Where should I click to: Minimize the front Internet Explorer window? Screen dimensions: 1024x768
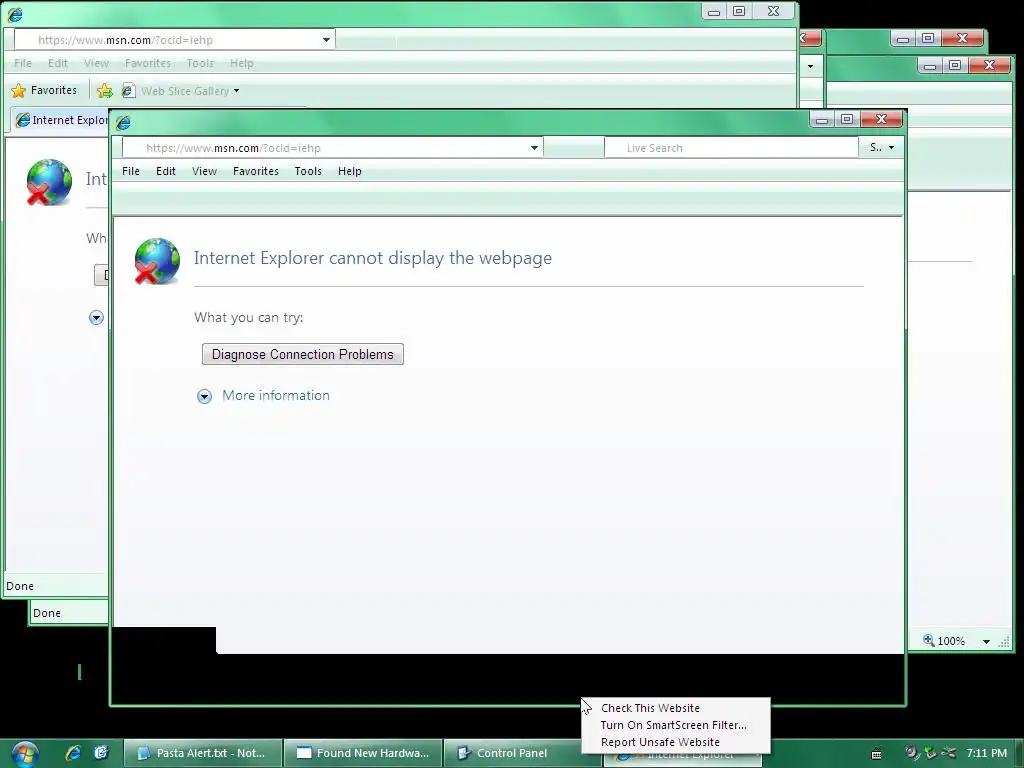[822, 119]
